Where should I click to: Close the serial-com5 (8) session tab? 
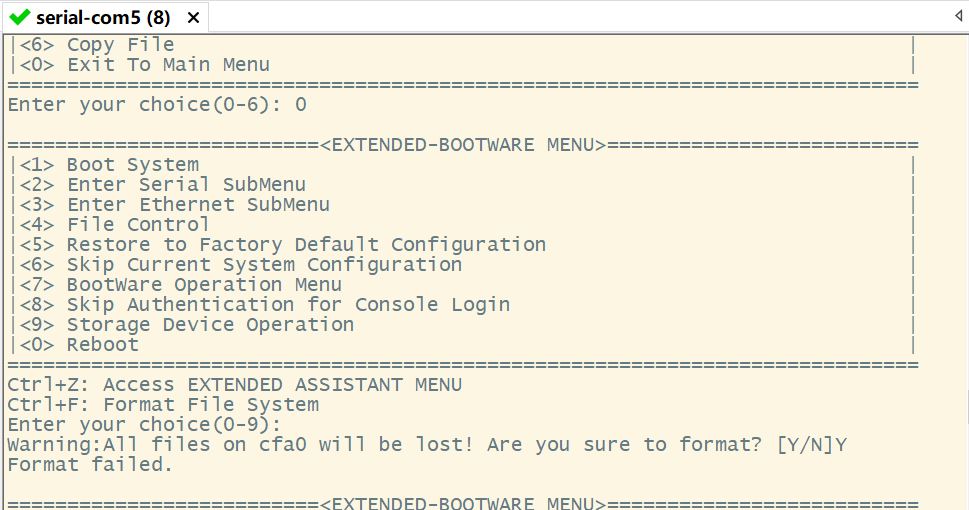[x=193, y=18]
